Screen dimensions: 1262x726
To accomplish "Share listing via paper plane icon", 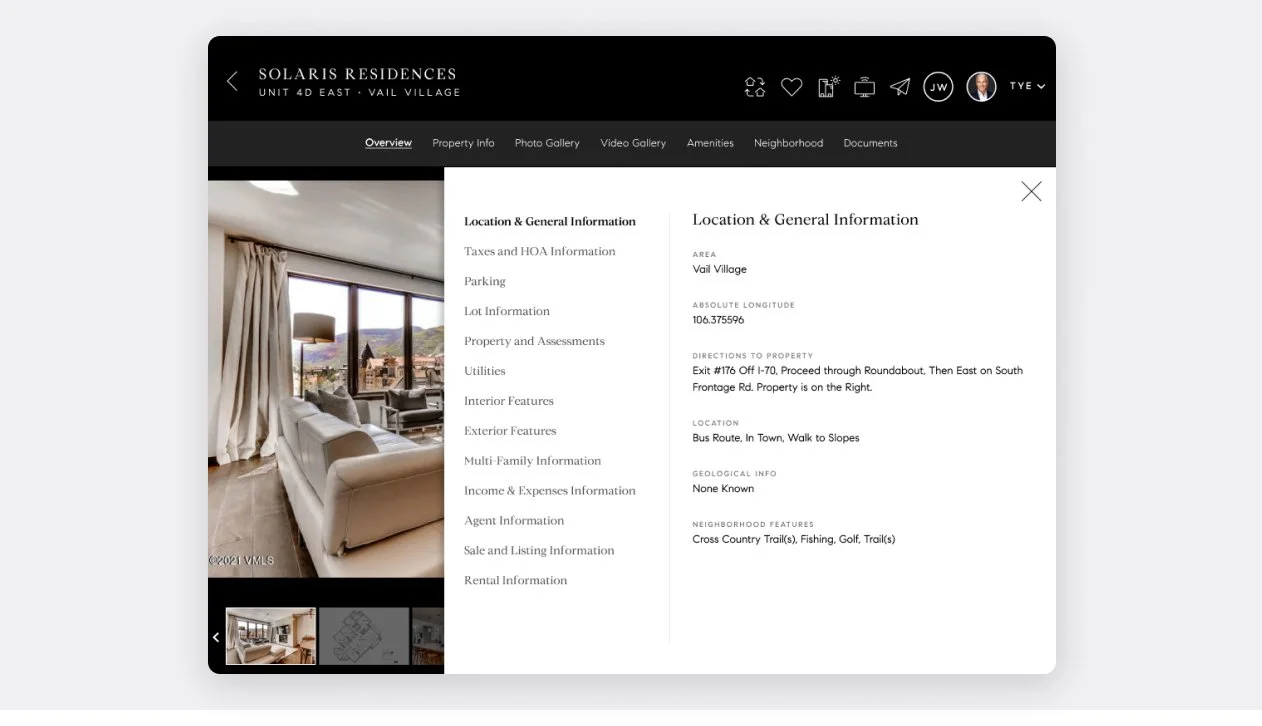I will coord(901,87).
